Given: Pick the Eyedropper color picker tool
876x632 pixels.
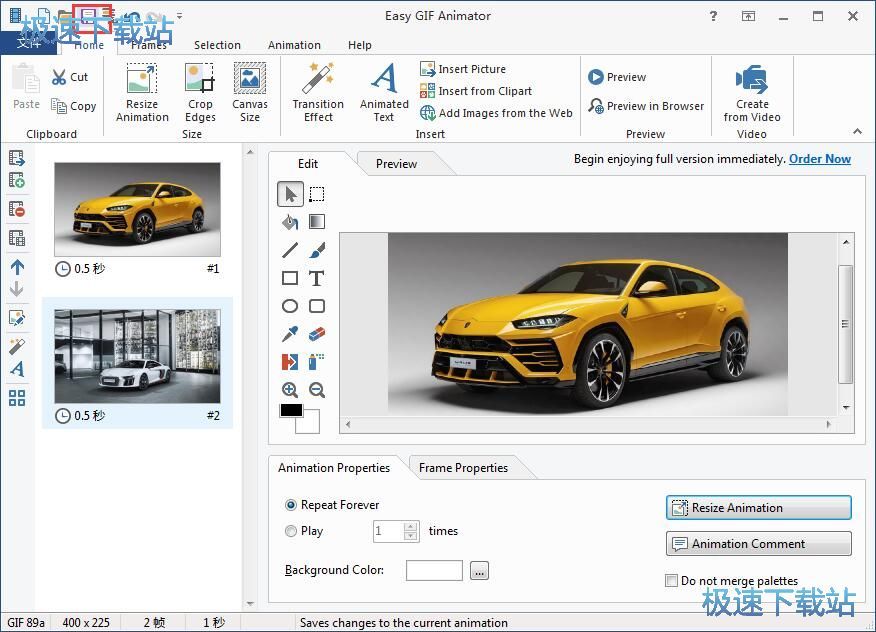Looking at the screenshot, I should coord(290,334).
